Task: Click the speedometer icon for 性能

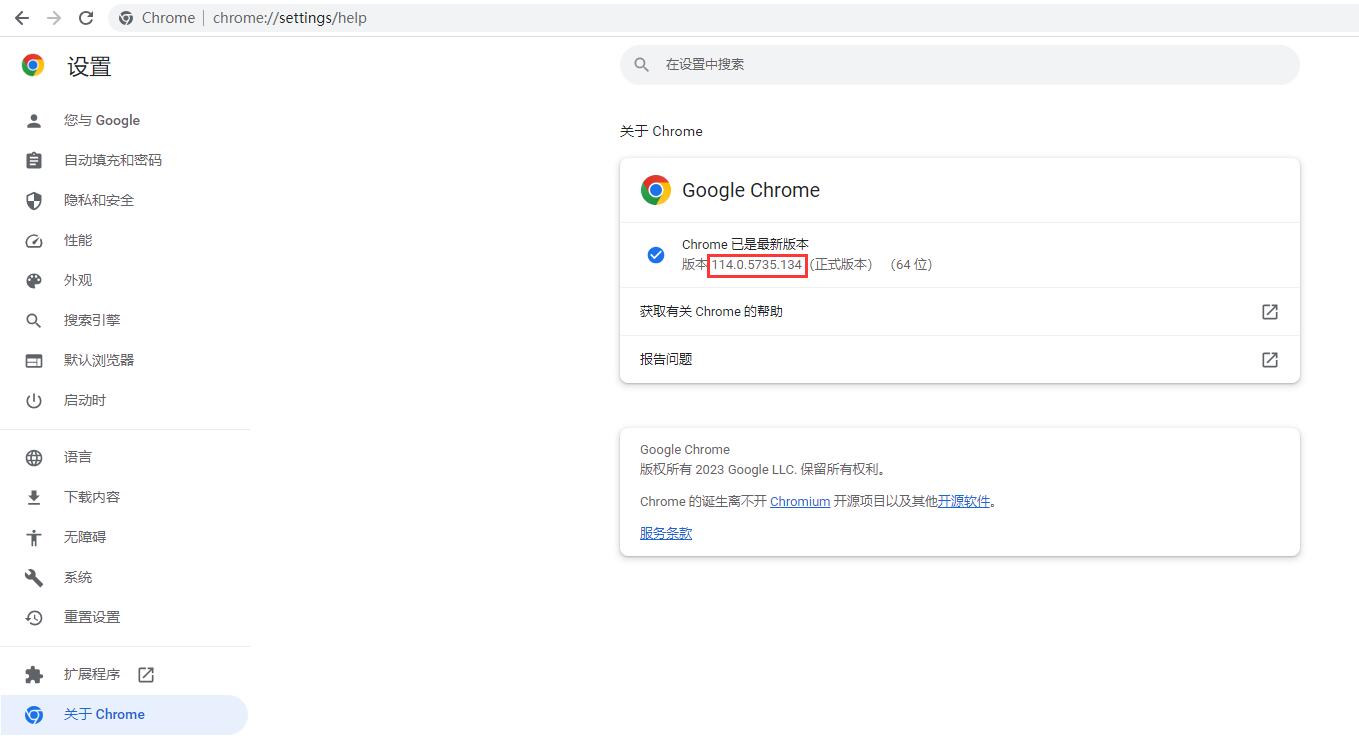Action: 34,240
